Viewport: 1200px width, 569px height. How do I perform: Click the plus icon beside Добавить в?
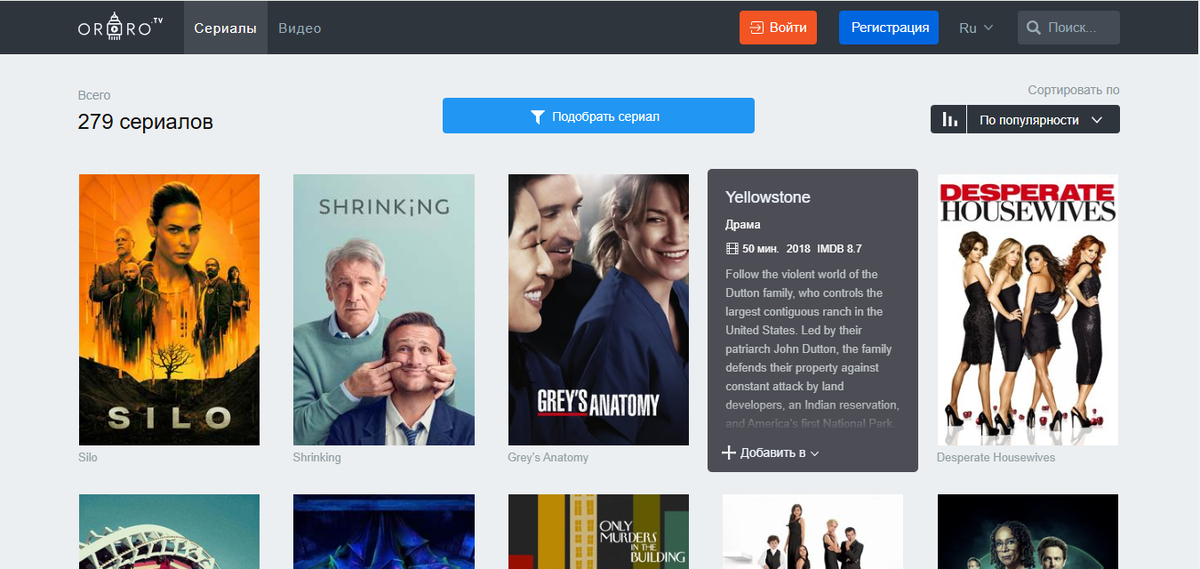pos(729,453)
